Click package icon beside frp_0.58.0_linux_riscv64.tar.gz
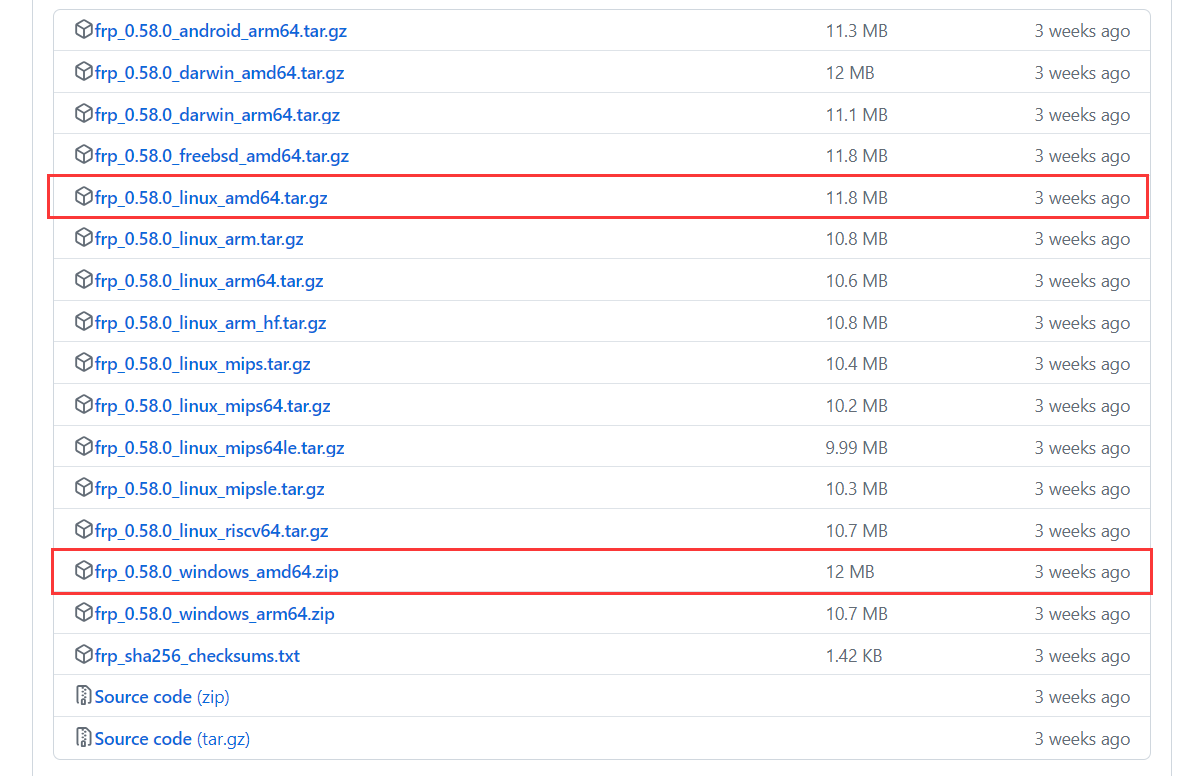 [x=84, y=531]
